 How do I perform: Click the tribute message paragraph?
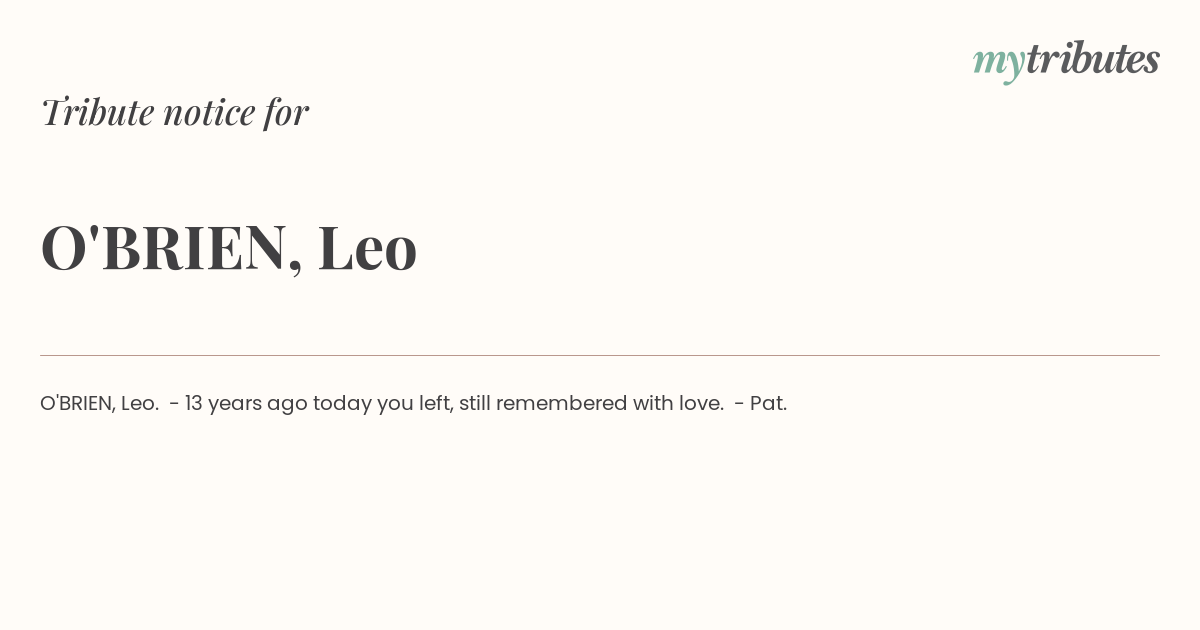[414, 403]
